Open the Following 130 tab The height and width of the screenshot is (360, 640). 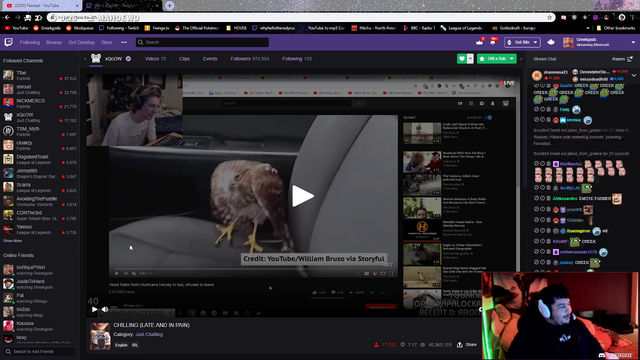coord(297,59)
